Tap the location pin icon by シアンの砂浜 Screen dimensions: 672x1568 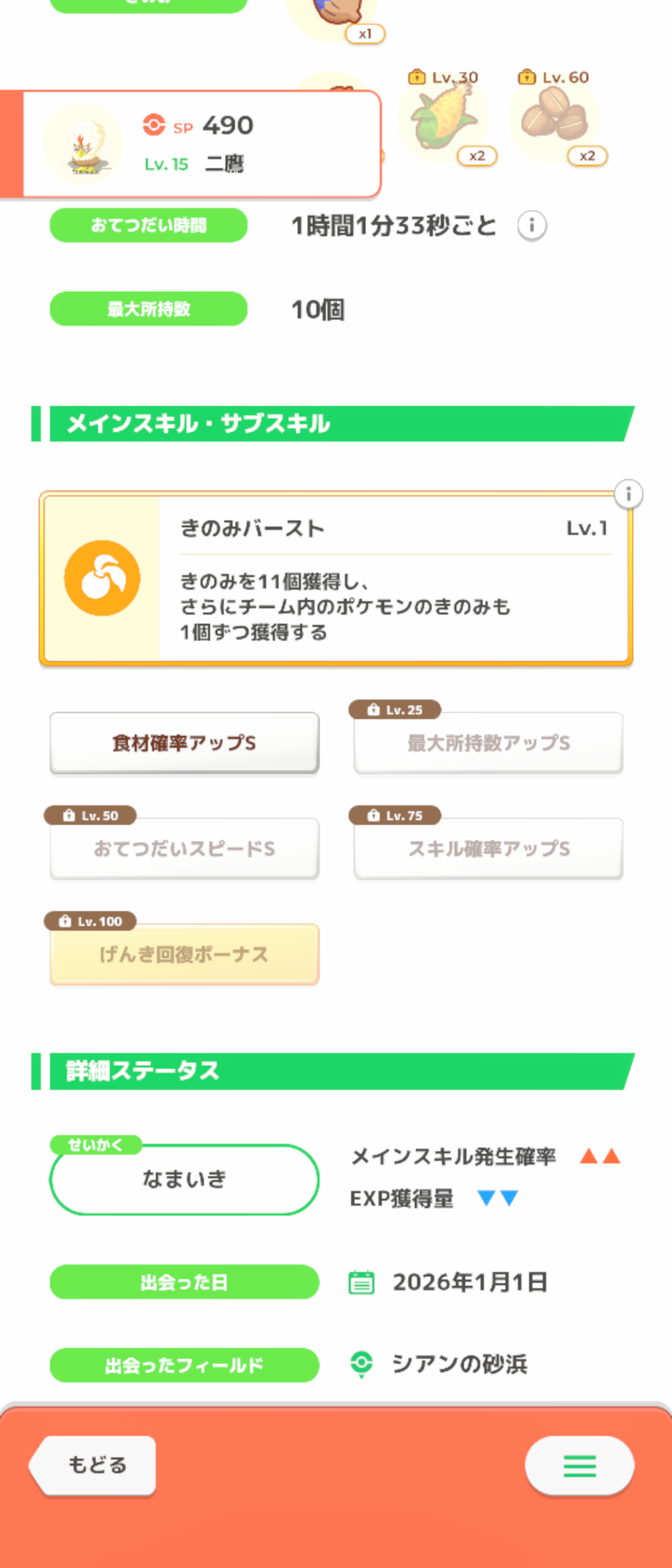click(x=362, y=1365)
